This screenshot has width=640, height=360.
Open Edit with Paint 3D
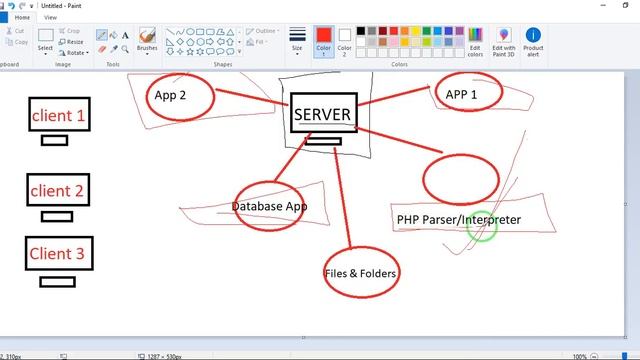pos(504,42)
